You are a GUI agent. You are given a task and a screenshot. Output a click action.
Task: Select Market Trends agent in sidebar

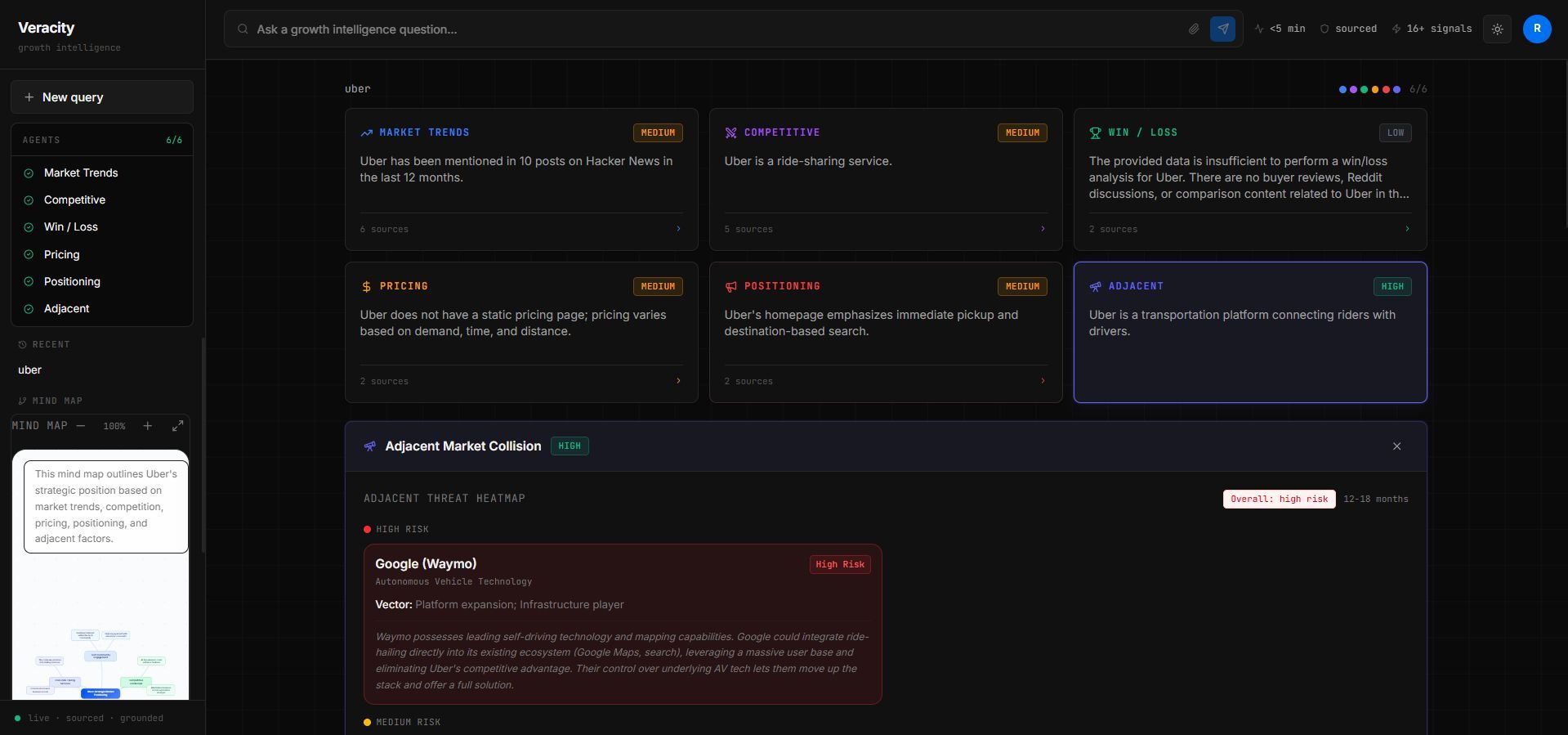102,173
